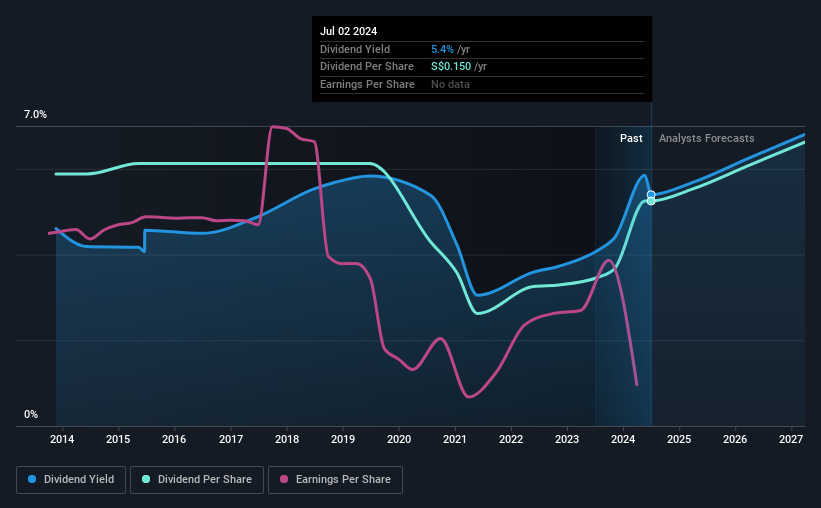
Task: Click the Past section label
Action: [631, 138]
